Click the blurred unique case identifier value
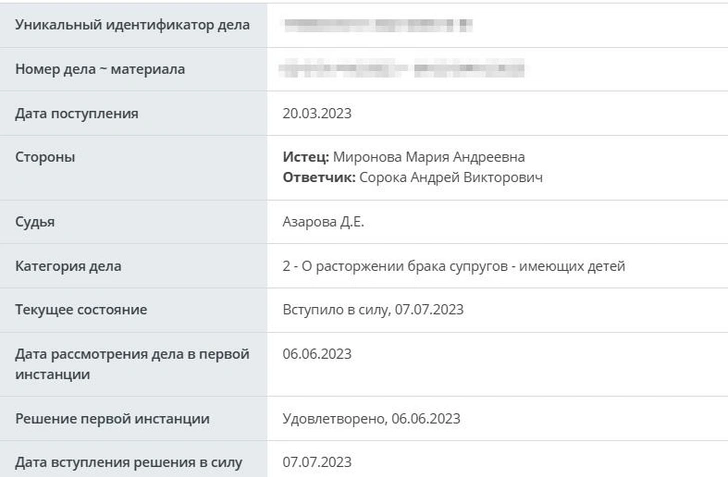The width and height of the screenshot is (728, 477). click(x=377, y=25)
